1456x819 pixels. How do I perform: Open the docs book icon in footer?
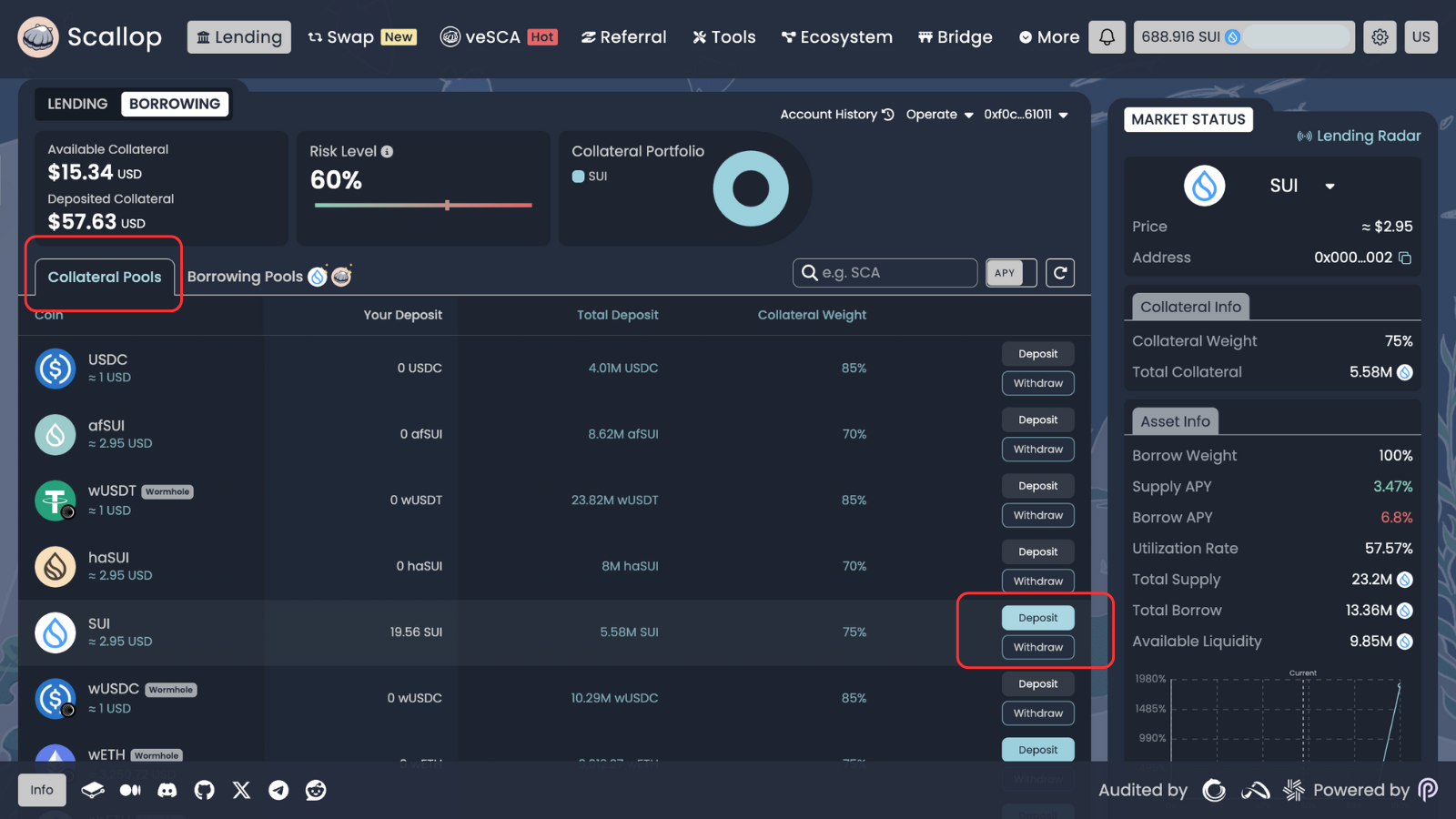pyautogui.click(x=93, y=790)
